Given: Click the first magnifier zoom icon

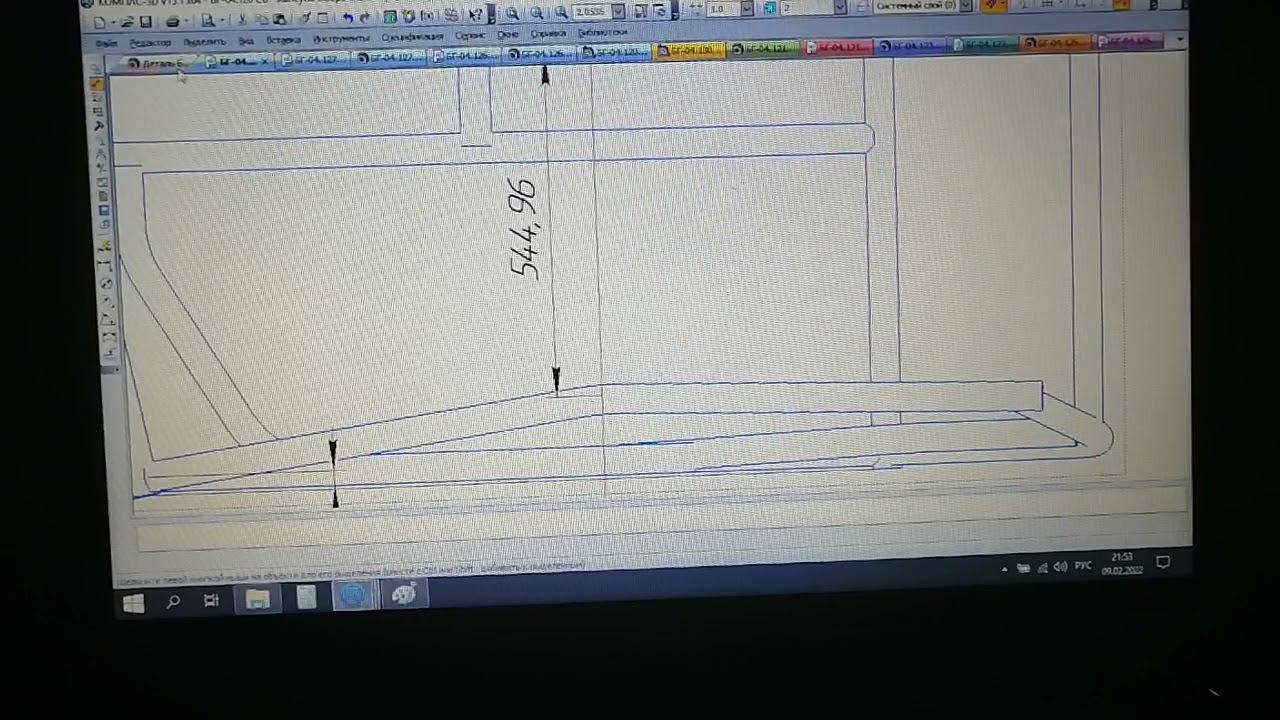Looking at the screenshot, I should [x=512, y=13].
